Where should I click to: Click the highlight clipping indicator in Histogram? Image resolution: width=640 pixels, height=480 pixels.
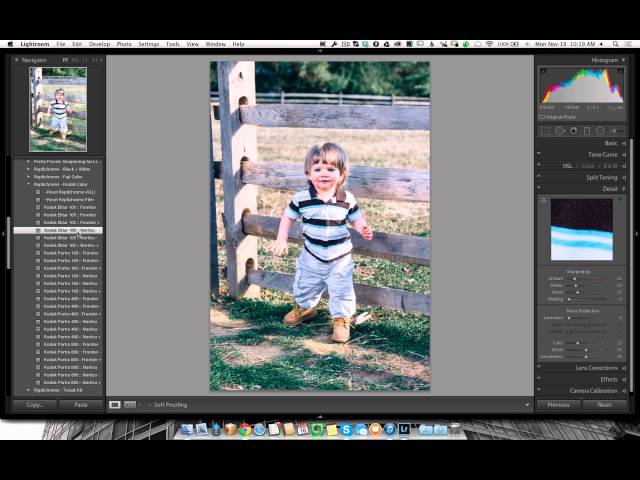(x=620, y=71)
